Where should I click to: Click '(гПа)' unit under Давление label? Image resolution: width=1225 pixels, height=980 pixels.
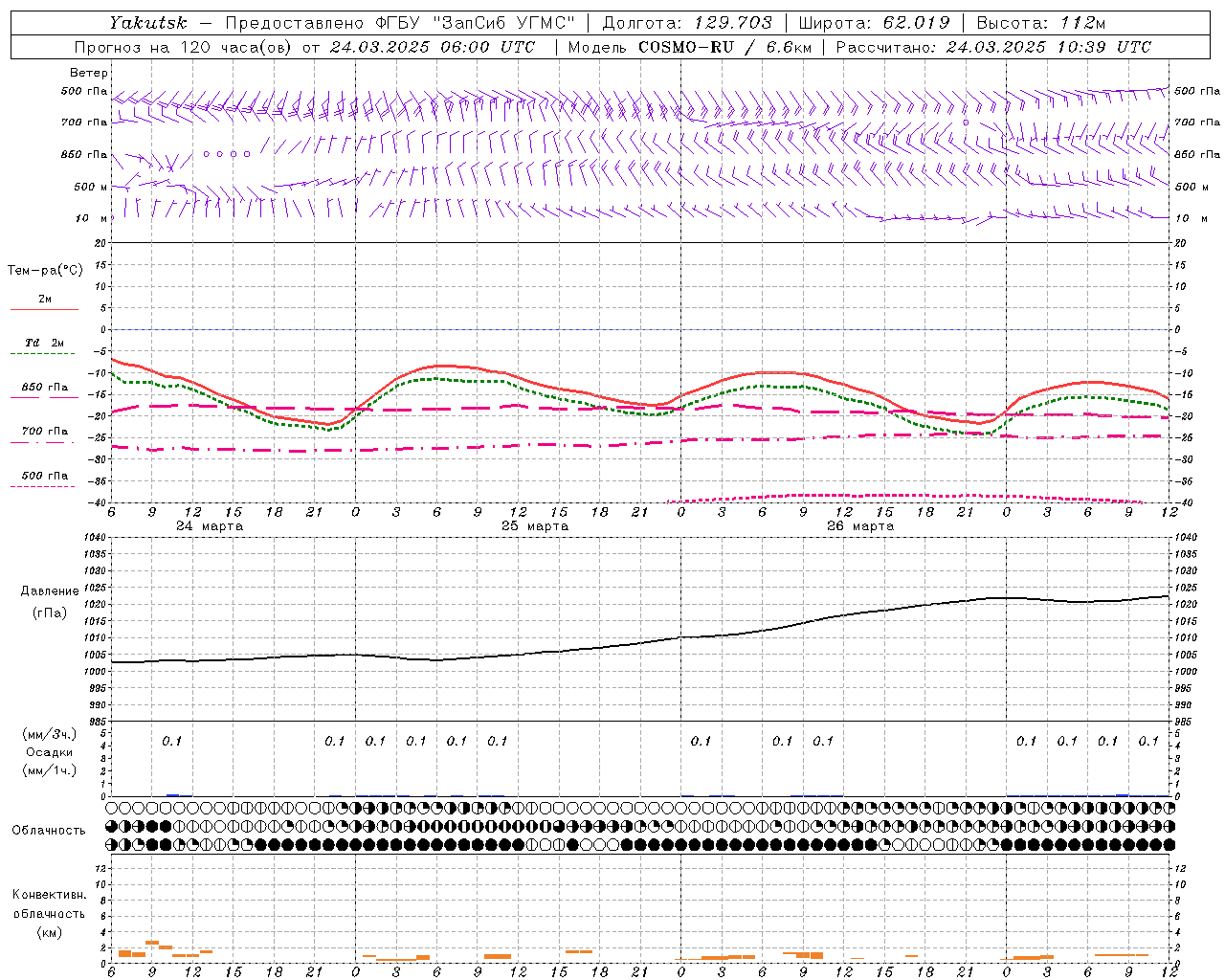(x=50, y=612)
